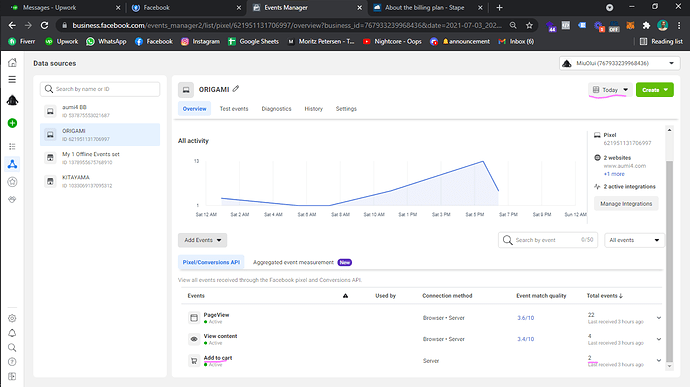Click the browser address bar

pyautogui.click(x=286, y=26)
